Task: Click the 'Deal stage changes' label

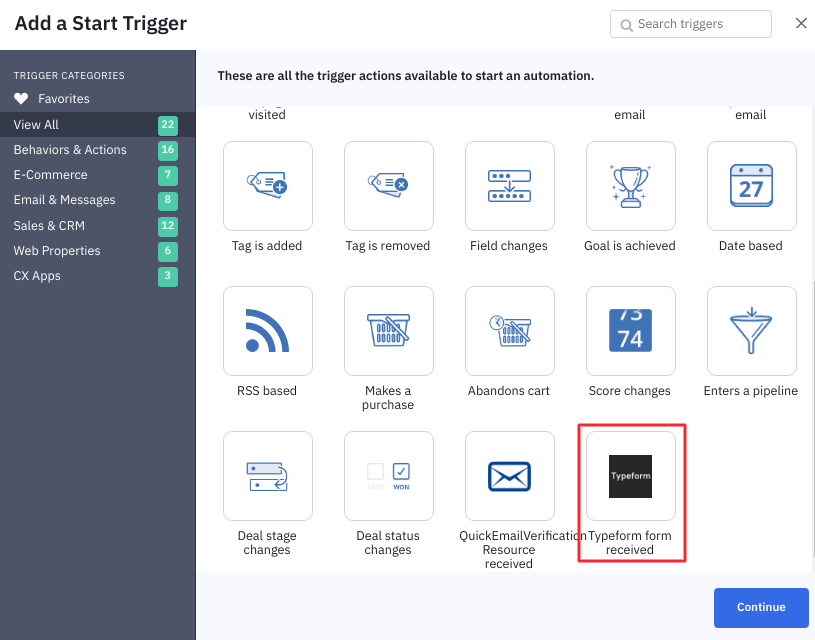Action: point(267,543)
